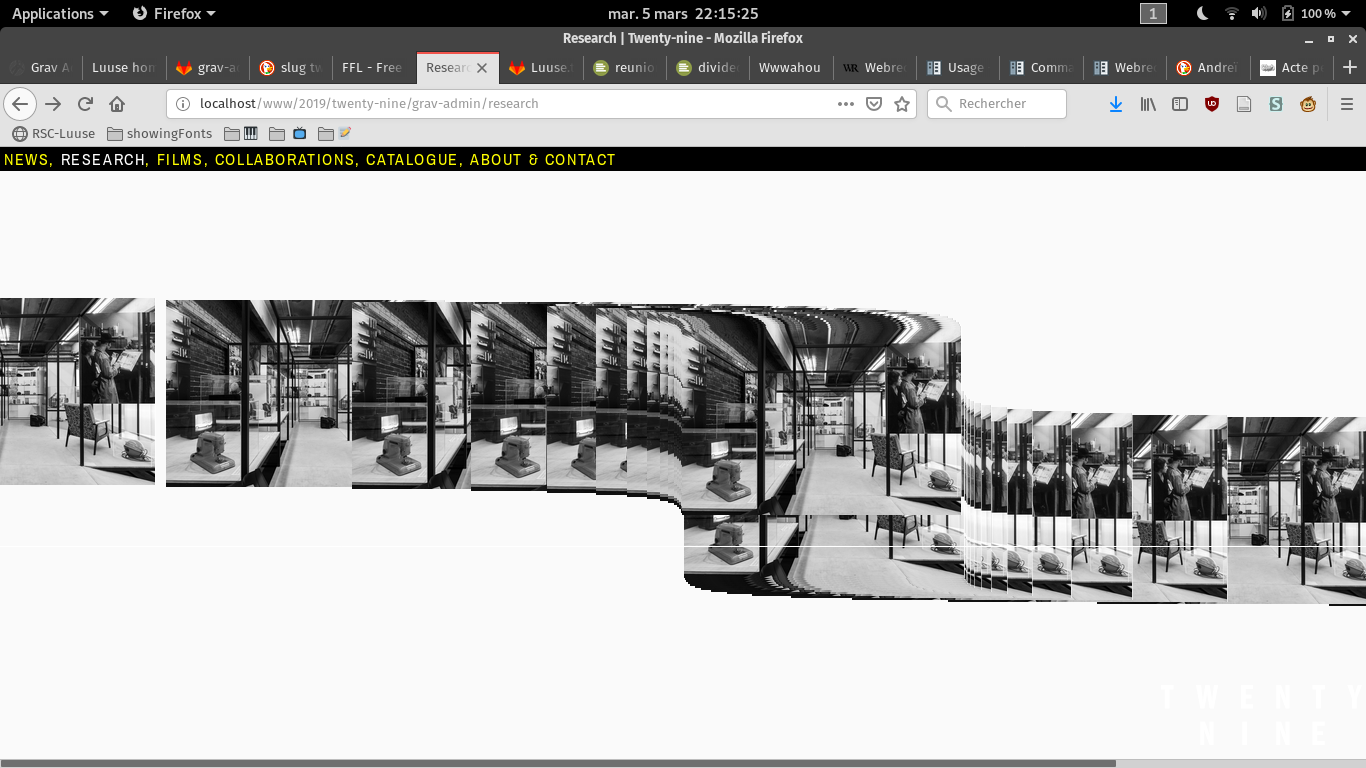Open the COLLABORATIONS page link

[x=285, y=160]
